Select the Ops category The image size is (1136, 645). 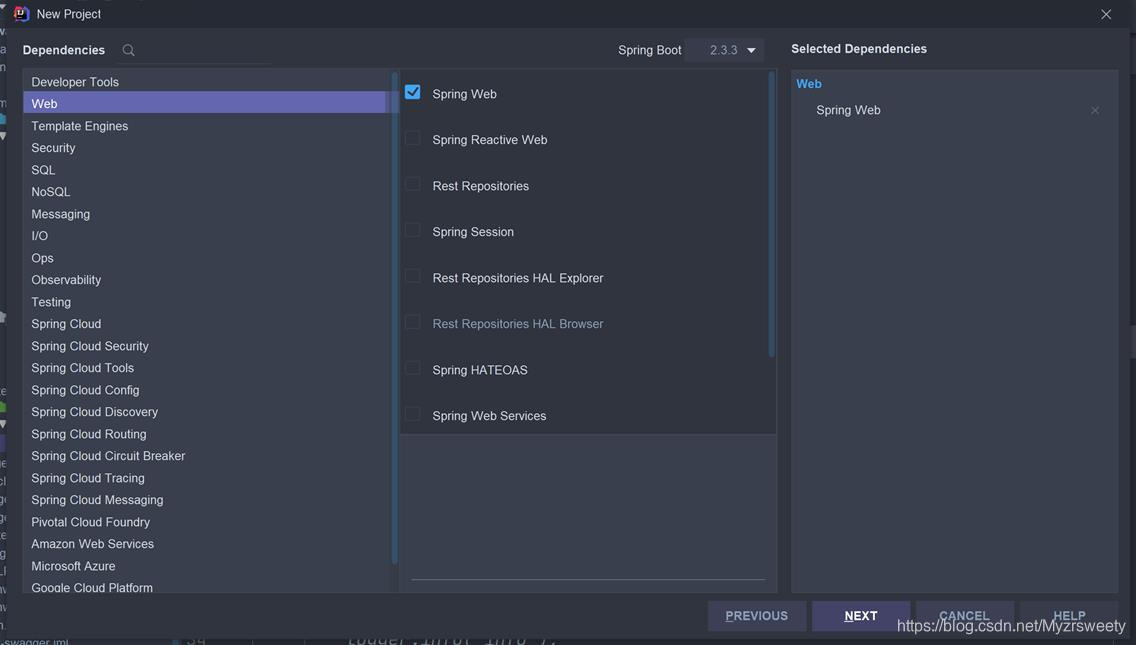click(206, 258)
